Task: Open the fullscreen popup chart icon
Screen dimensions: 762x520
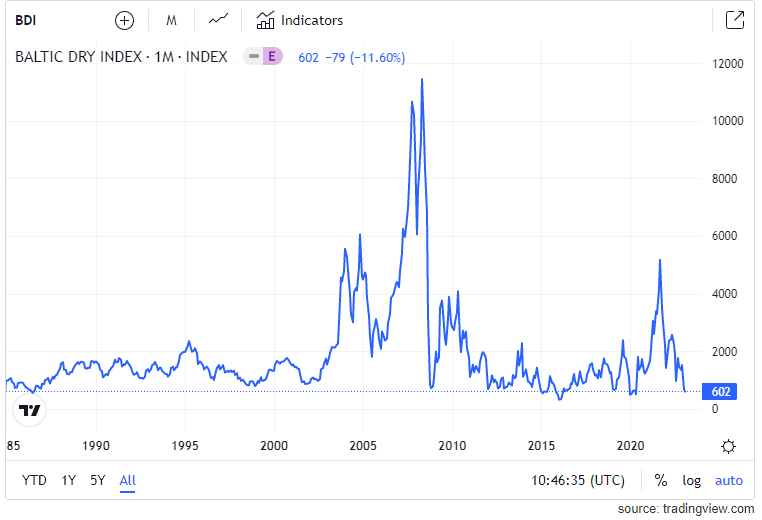Action: click(x=734, y=20)
